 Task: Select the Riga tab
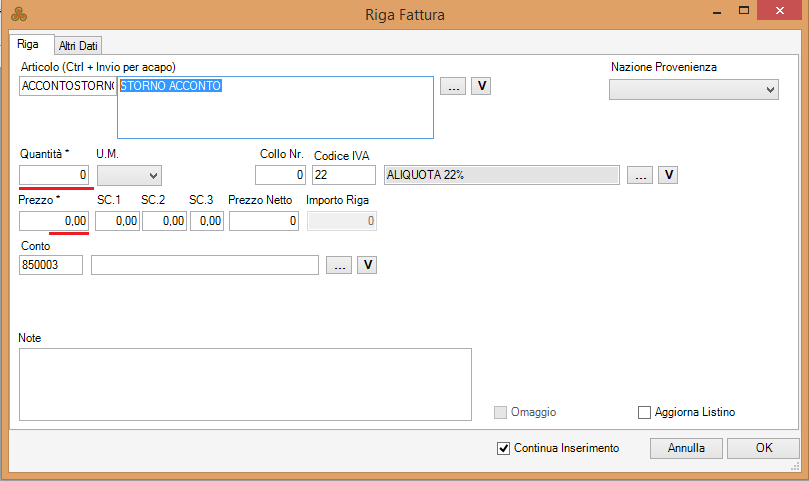point(28,45)
